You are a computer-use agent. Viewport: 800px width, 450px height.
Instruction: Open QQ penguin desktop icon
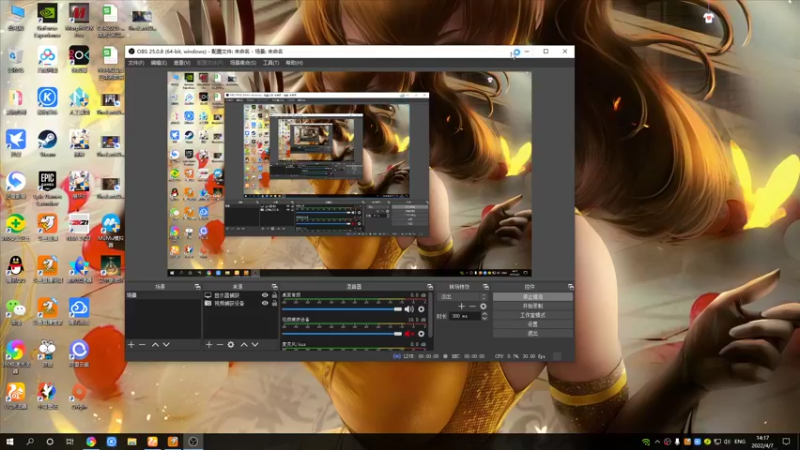[x=16, y=269]
